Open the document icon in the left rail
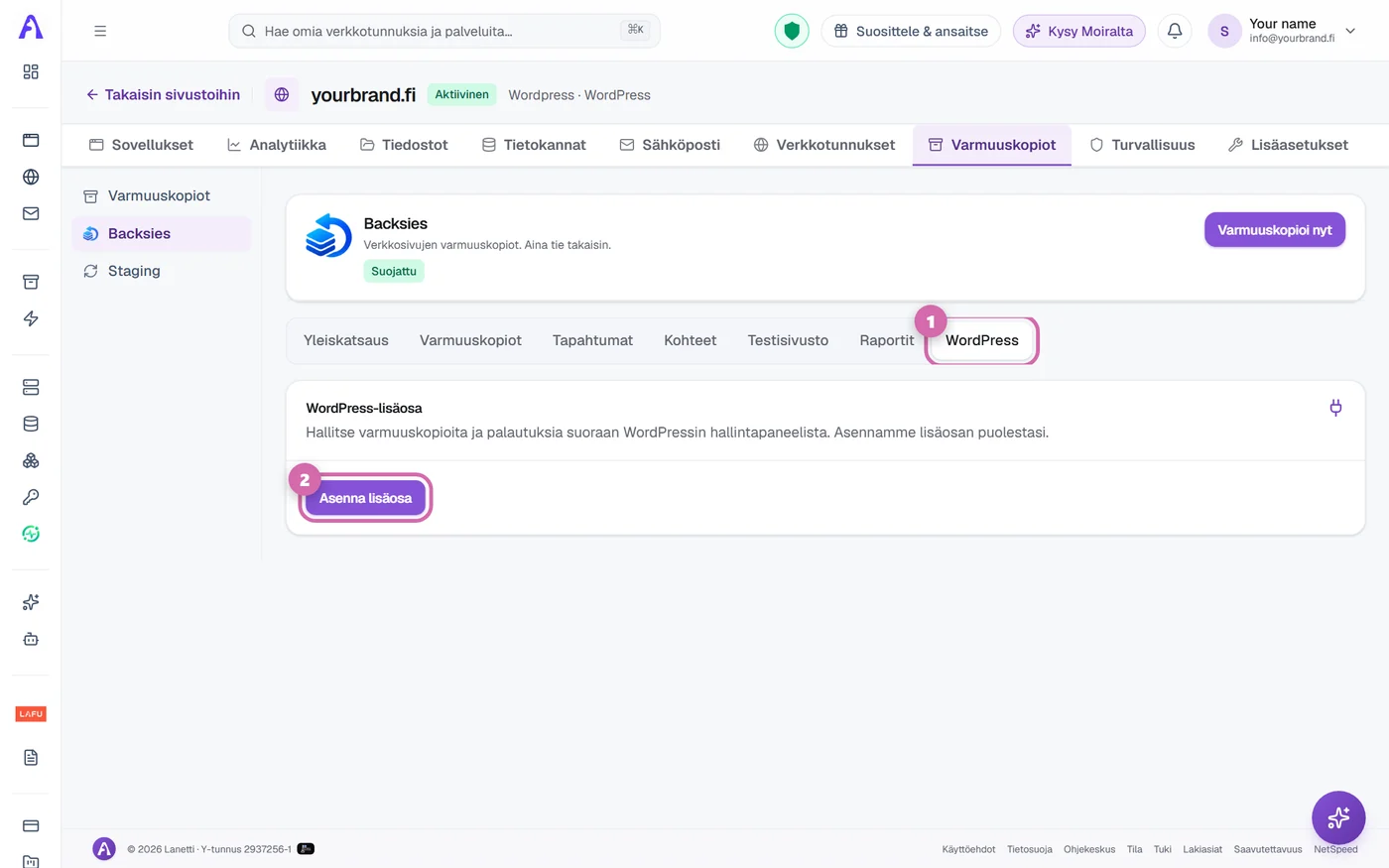 tap(31, 758)
